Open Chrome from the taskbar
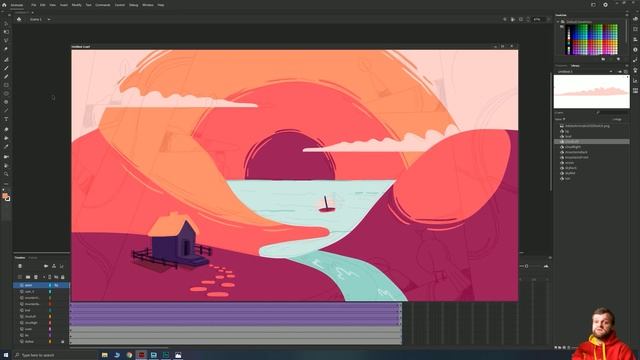Screen dimensions: 640x360 [129, 355]
